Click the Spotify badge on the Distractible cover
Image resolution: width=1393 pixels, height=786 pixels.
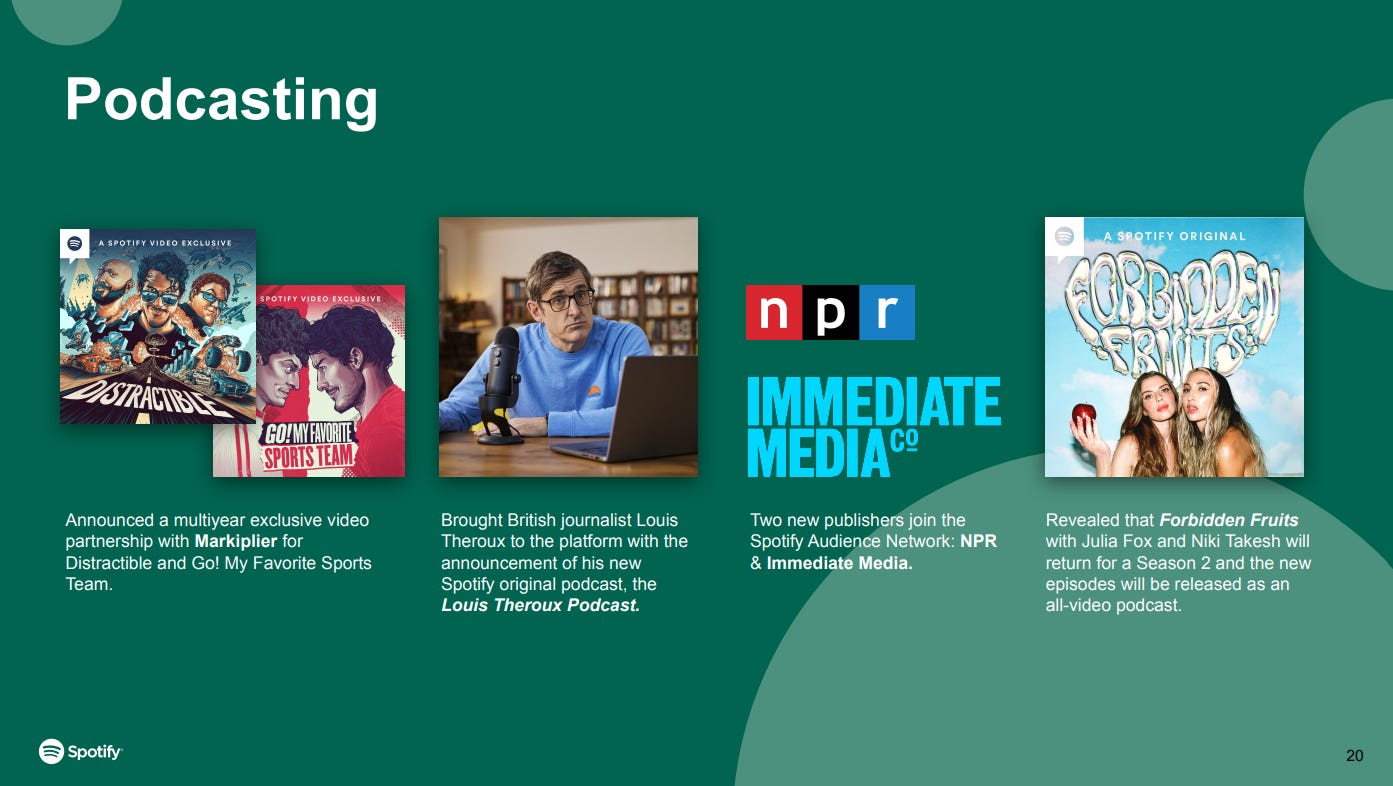pyautogui.click(x=74, y=244)
